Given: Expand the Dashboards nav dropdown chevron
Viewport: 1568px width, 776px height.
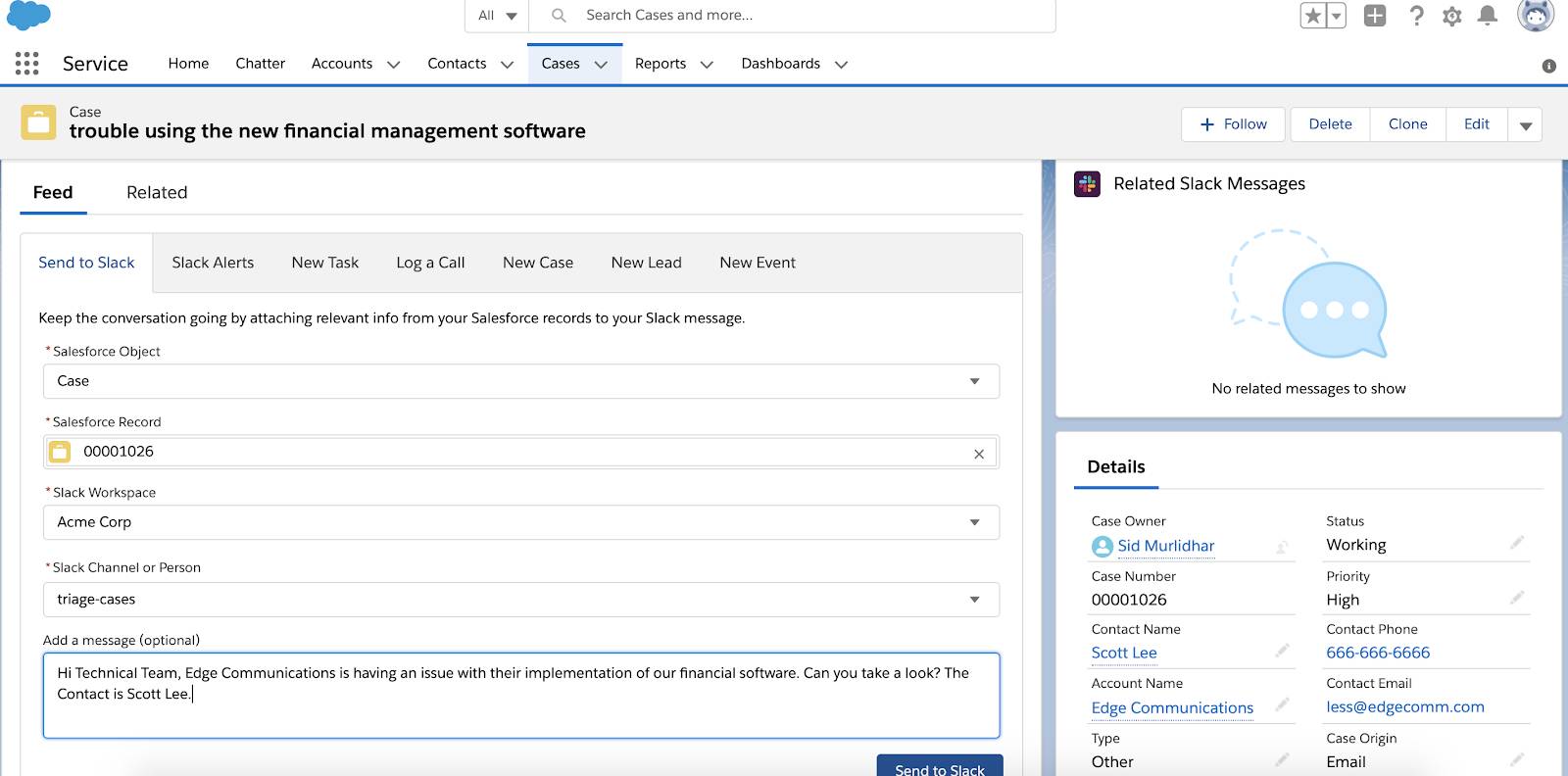Looking at the screenshot, I should pos(841,65).
